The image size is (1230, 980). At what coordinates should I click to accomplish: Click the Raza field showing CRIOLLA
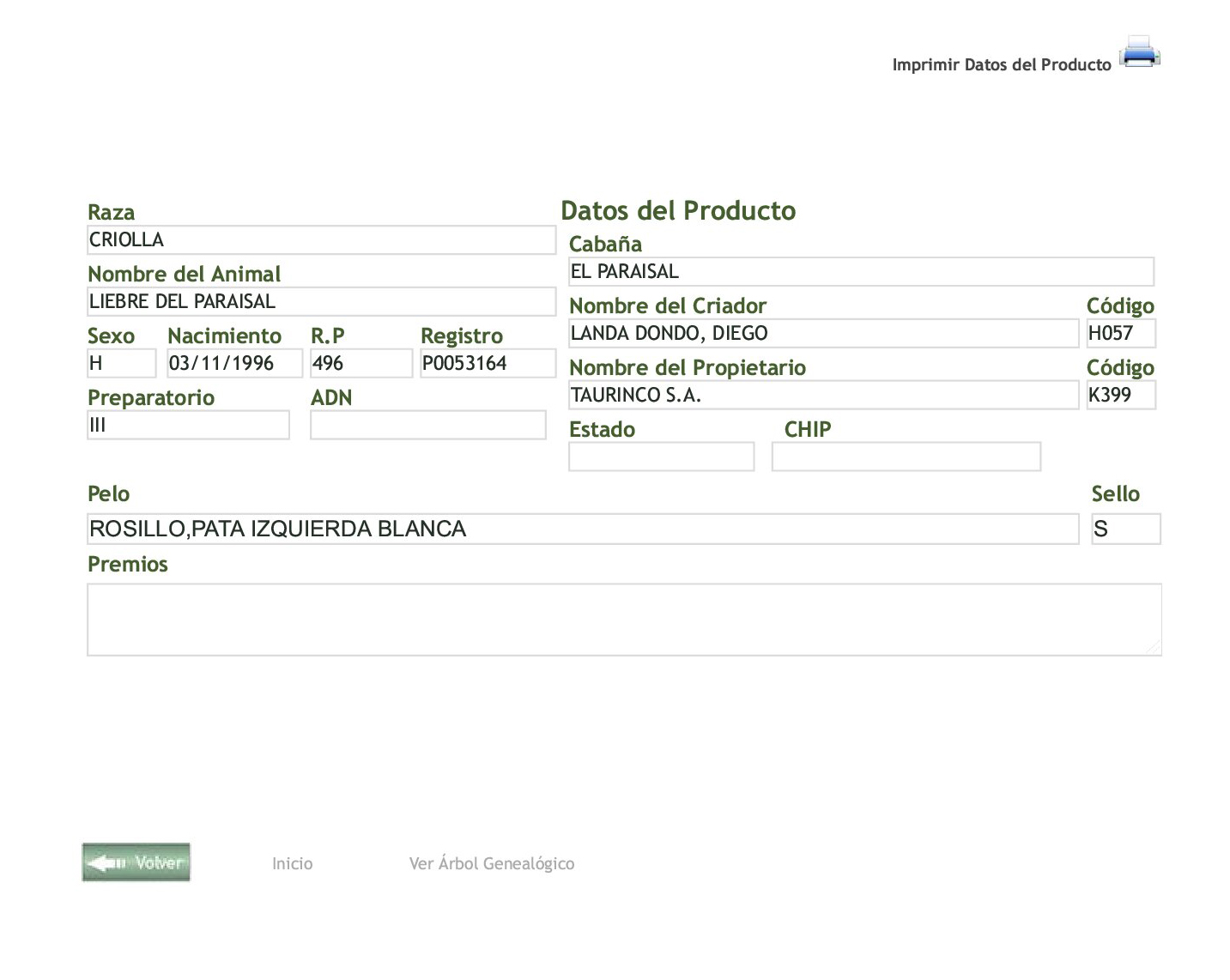coord(321,240)
